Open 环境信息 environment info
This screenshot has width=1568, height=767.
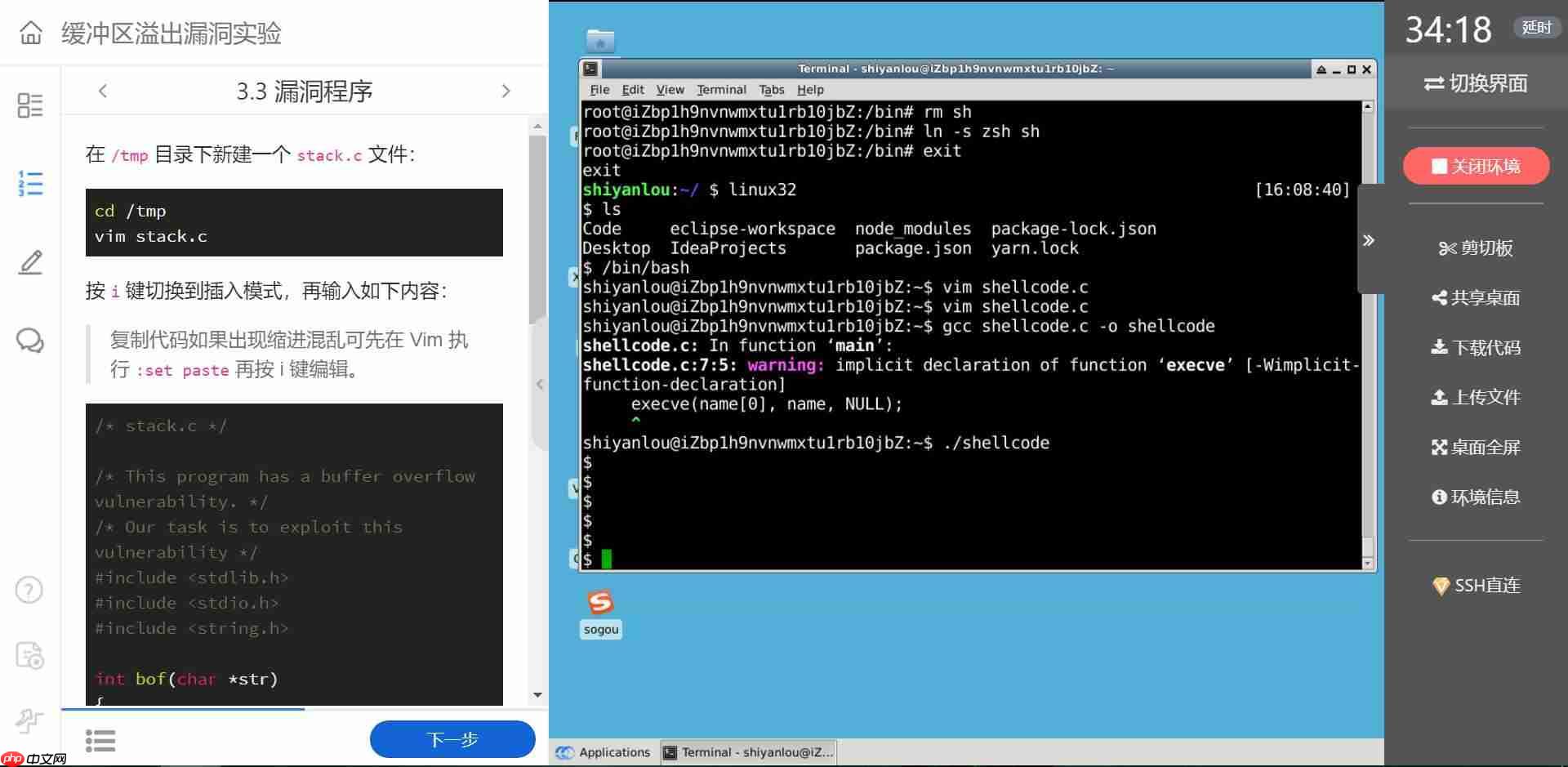(x=1476, y=497)
